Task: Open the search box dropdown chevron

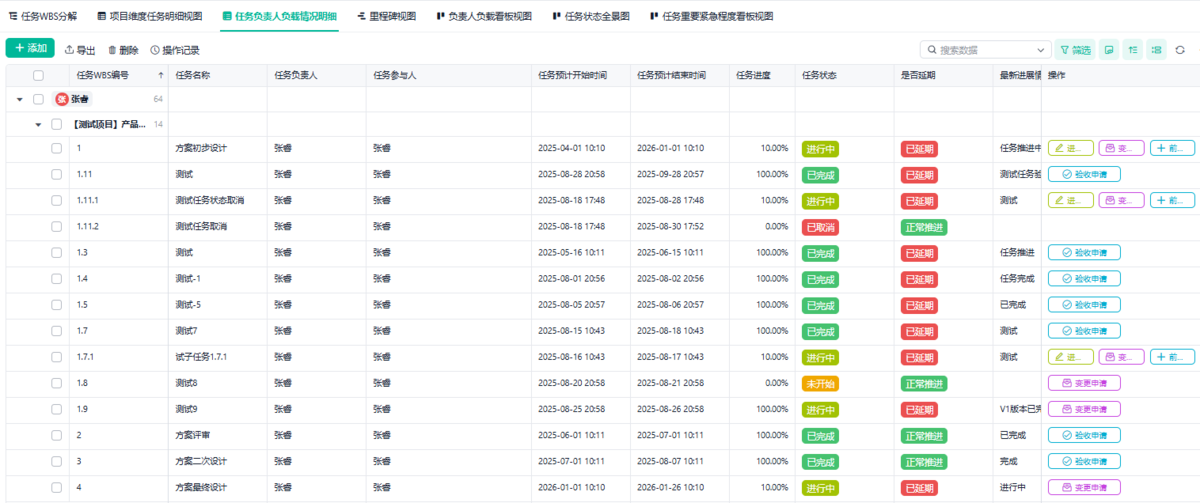Action: (x=1042, y=50)
